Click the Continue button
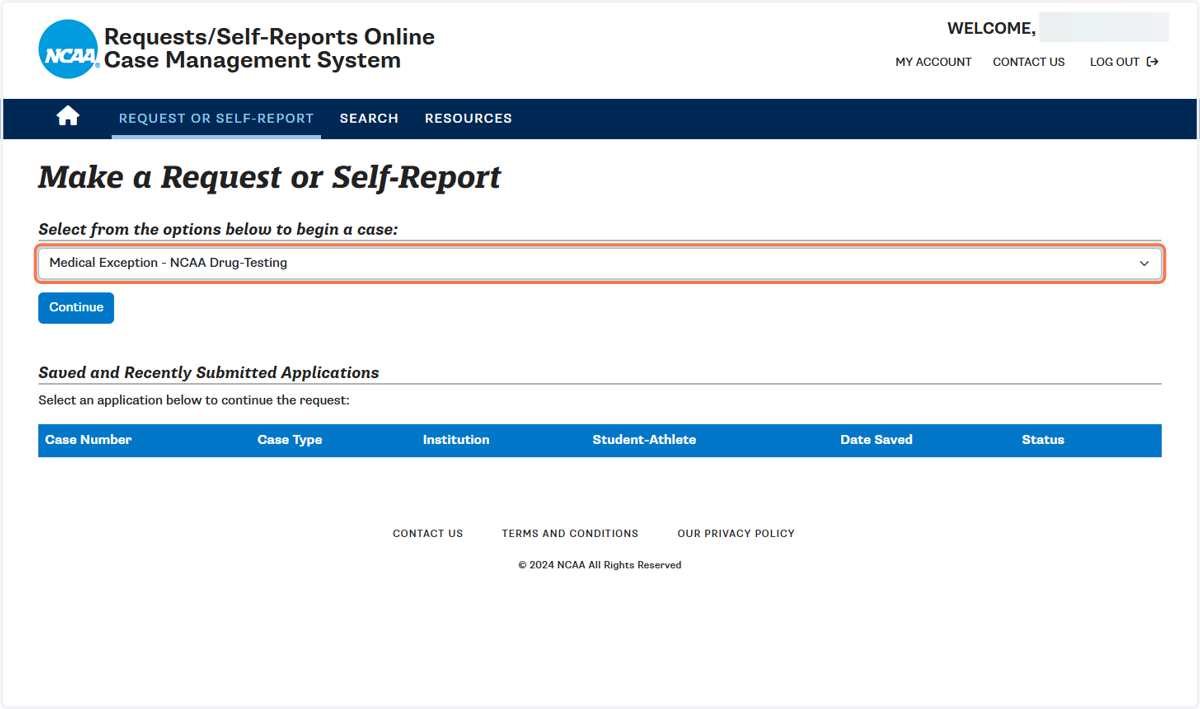 pyautogui.click(x=76, y=308)
